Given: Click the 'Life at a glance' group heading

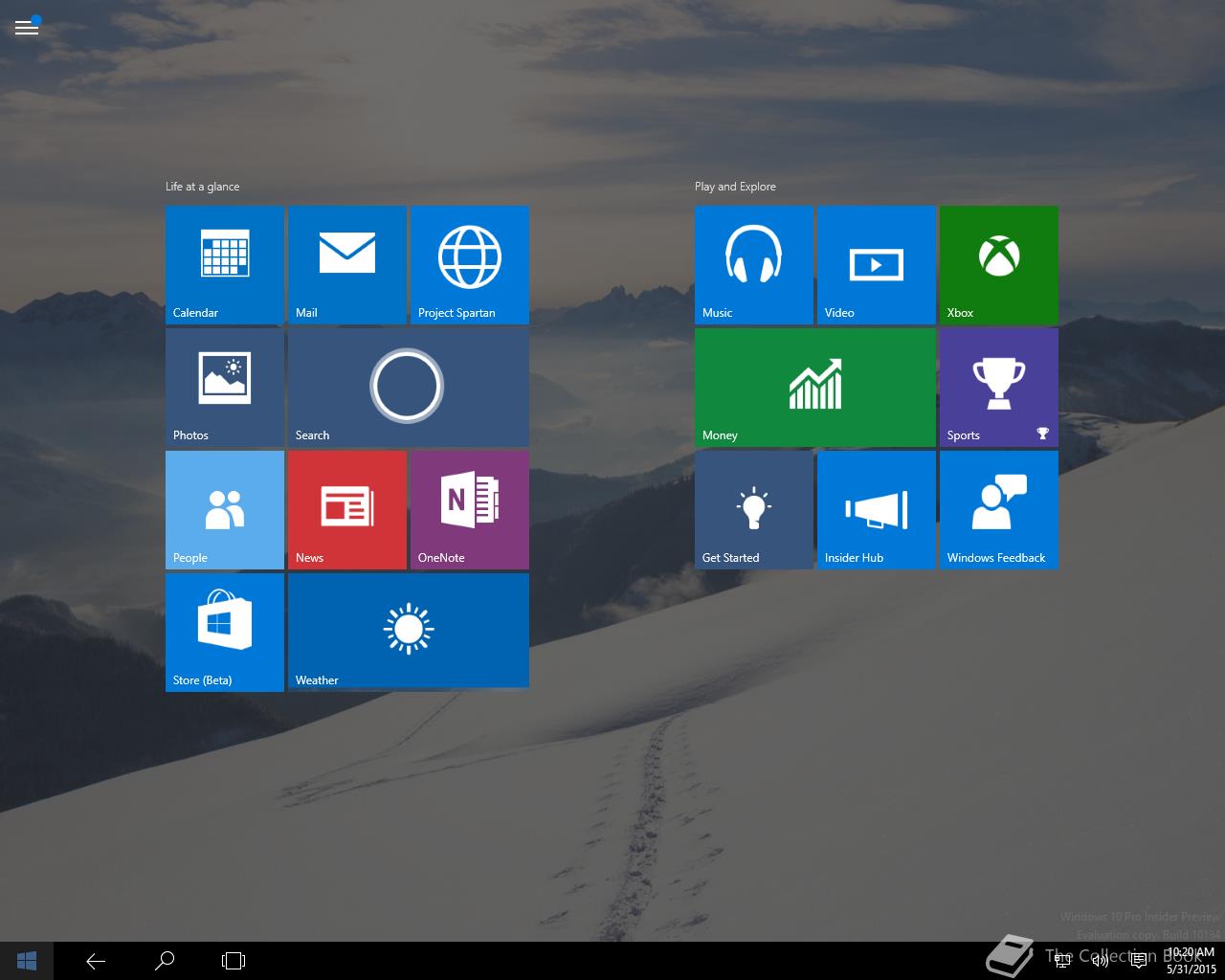Looking at the screenshot, I should 202,187.
